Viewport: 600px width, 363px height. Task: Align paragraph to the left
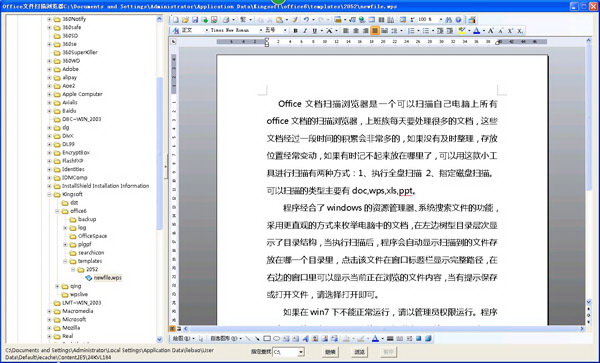click(346, 31)
